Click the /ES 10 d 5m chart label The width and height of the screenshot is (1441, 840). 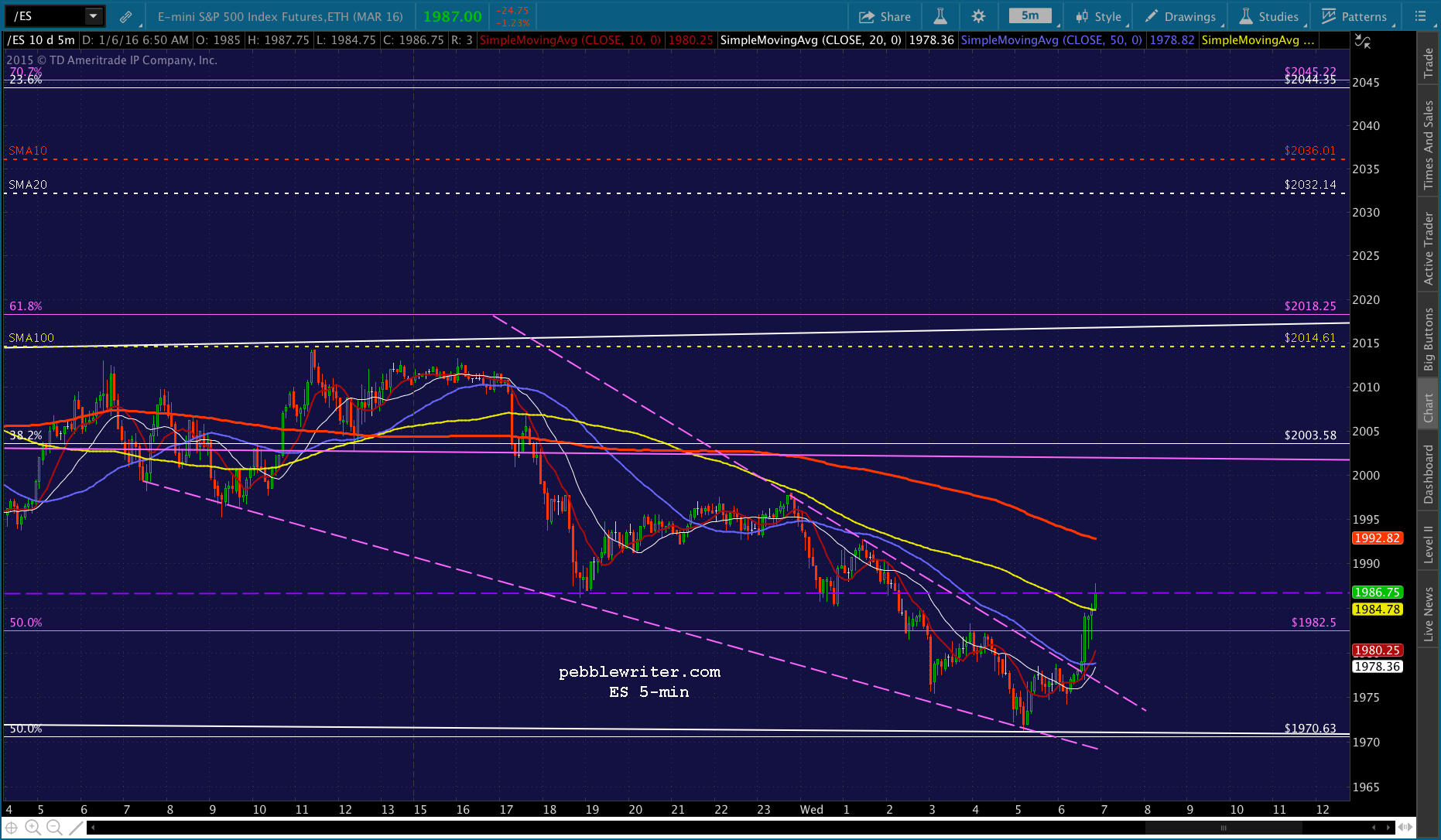point(41,40)
